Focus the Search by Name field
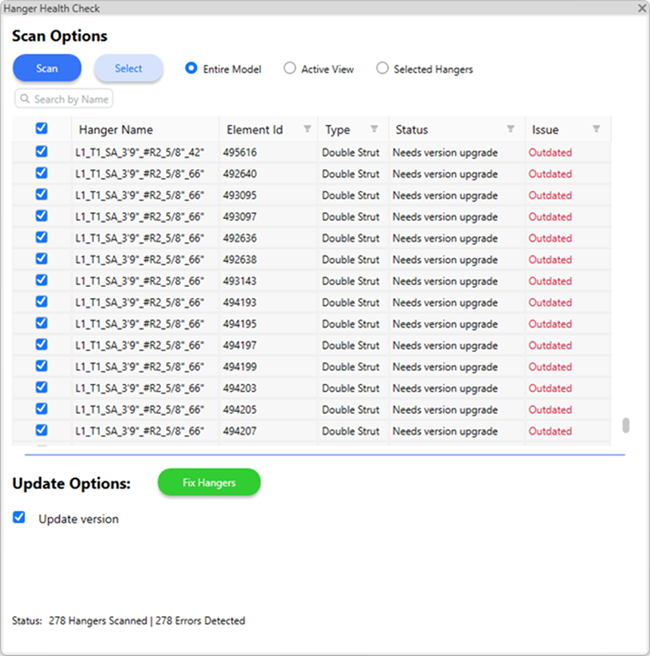 pos(64,99)
